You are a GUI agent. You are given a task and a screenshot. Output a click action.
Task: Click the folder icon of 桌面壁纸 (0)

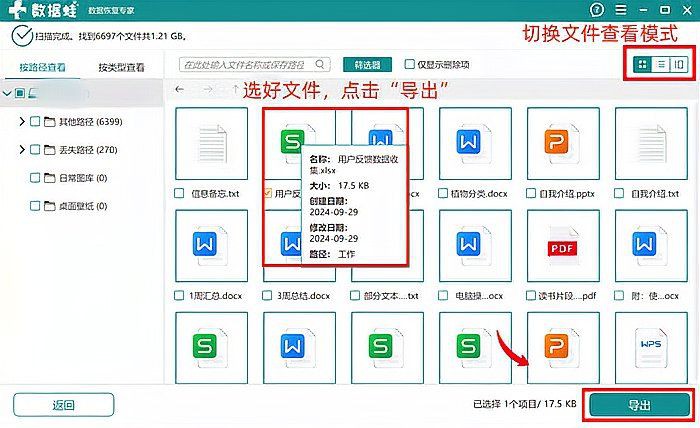(x=50, y=206)
